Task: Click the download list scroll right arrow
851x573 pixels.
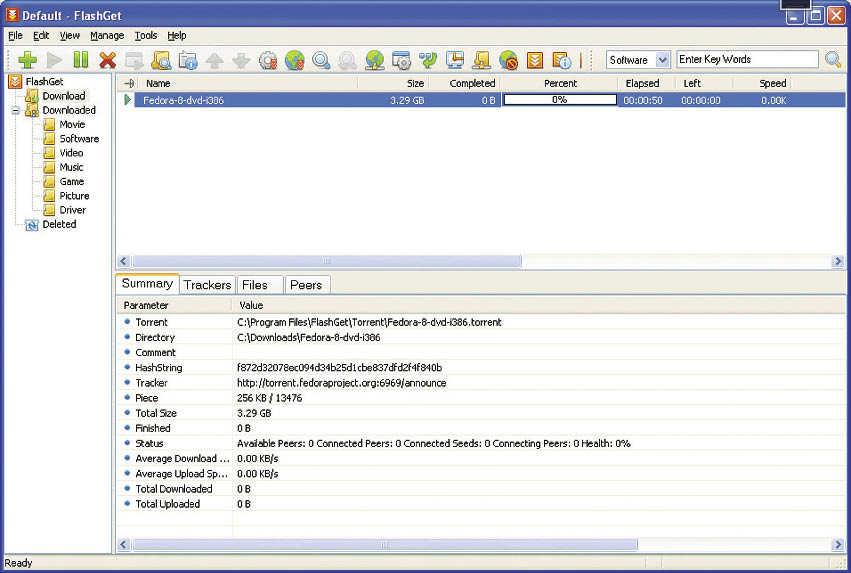Action: tap(837, 261)
